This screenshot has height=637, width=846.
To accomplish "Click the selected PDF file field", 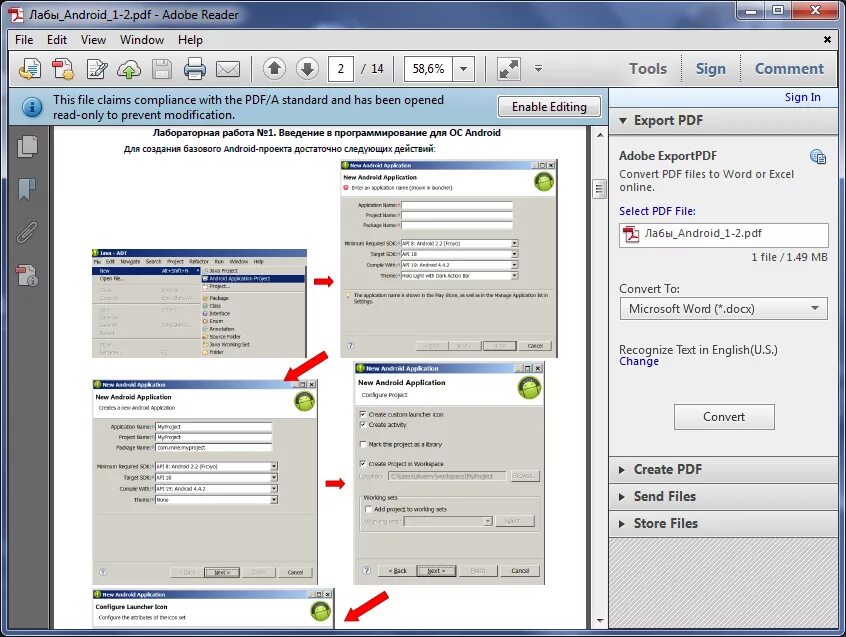I will pos(724,235).
